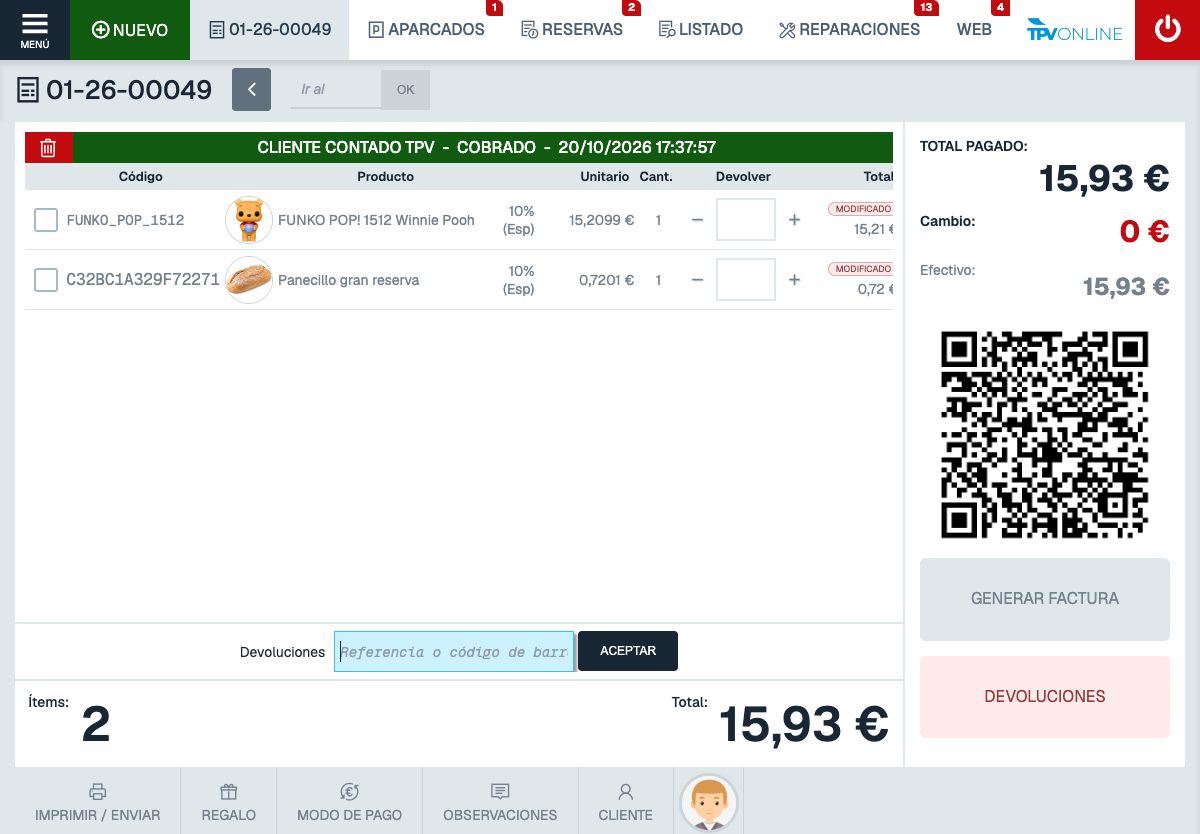Click the Winnie Pooh product thumbnail
This screenshot has height=834, width=1200.
click(x=249, y=220)
